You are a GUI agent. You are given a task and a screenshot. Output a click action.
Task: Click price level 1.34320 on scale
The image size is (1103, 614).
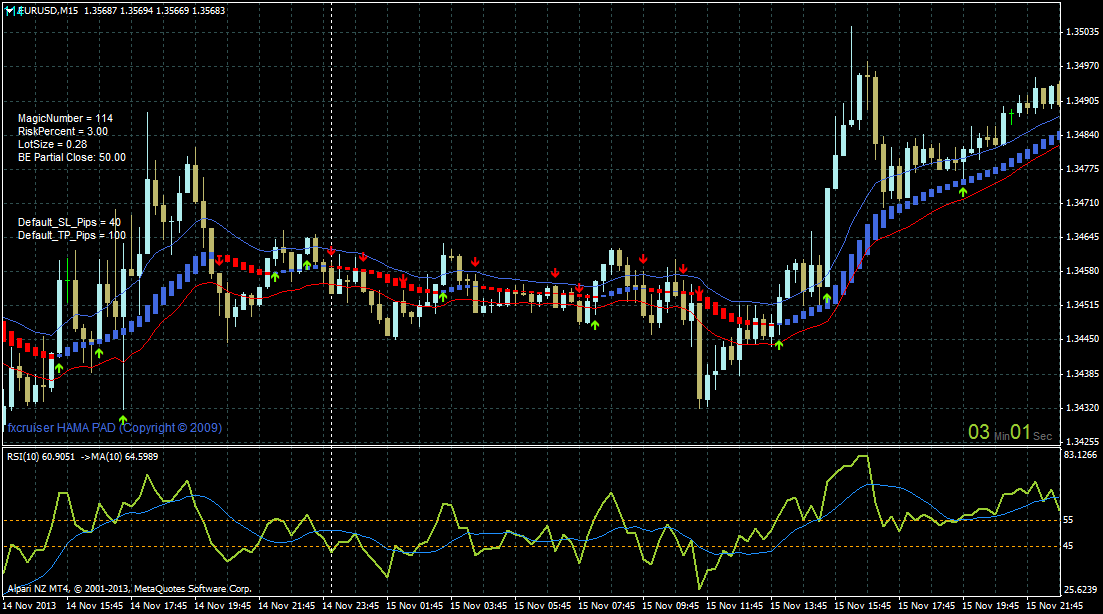coord(1082,407)
